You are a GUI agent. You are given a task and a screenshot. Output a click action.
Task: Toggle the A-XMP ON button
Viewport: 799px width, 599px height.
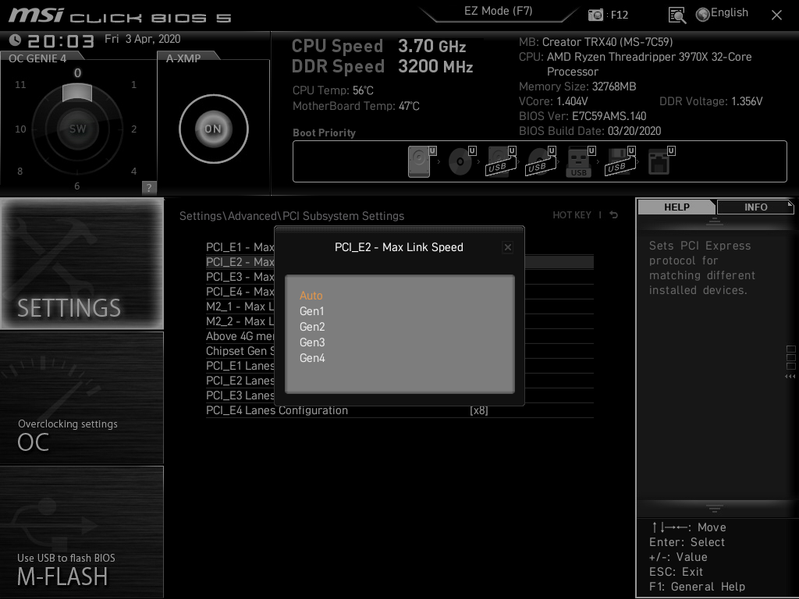point(214,129)
